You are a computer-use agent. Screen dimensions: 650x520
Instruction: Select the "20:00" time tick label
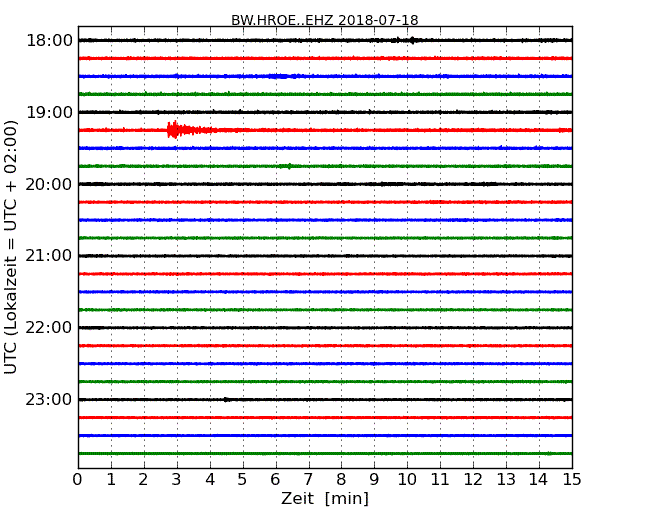[49, 184]
